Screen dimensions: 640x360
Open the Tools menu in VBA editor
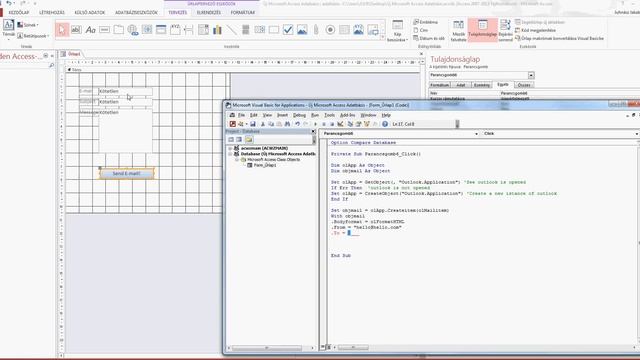329,116
